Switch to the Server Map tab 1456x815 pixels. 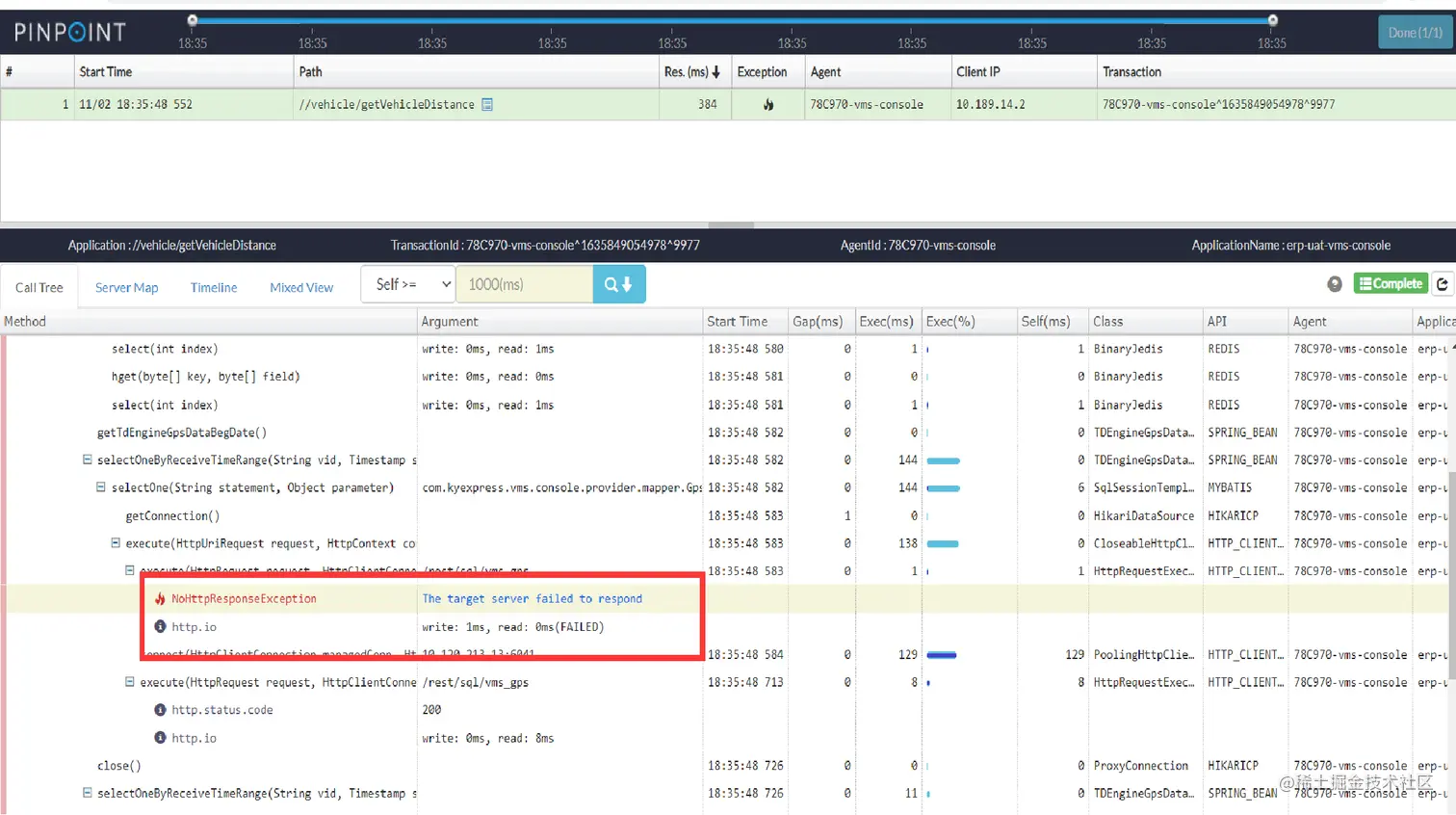coord(126,287)
